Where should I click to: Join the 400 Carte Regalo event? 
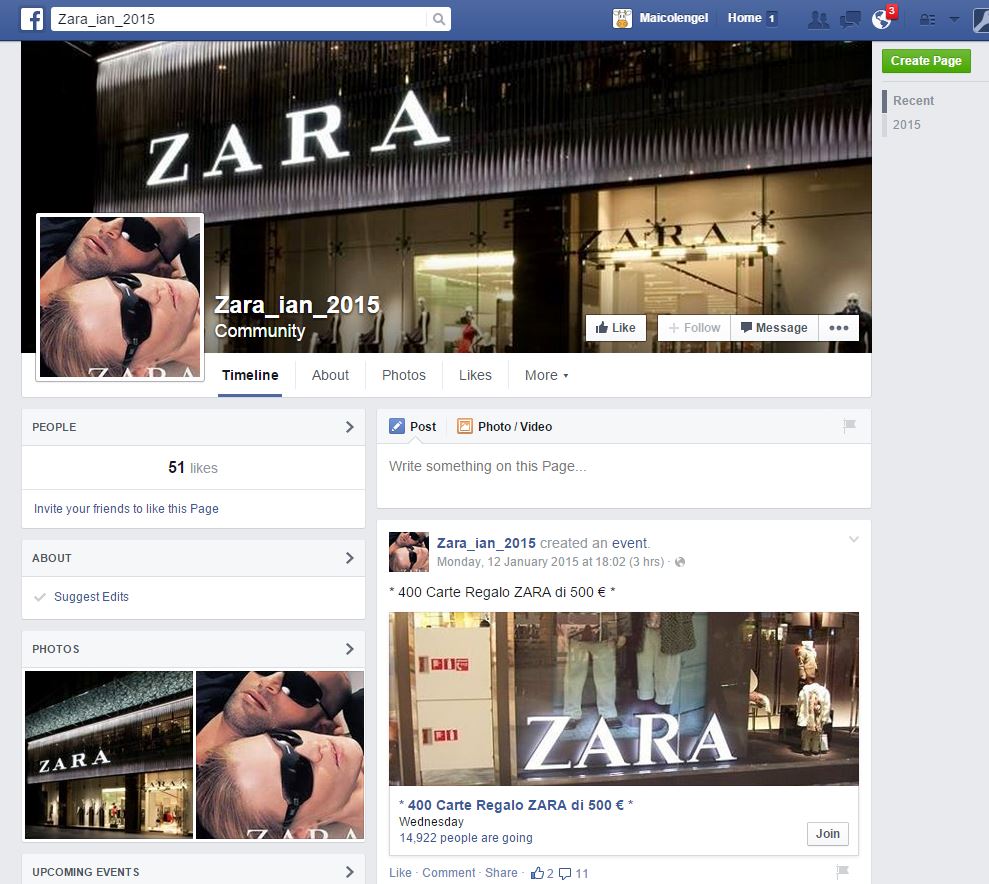(828, 834)
